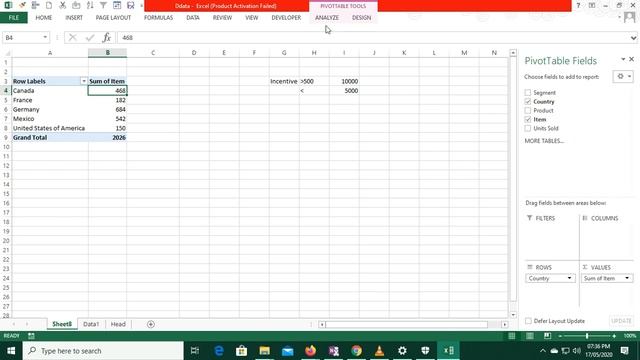Image resolution: width=640 pixels, height=360 pixels.
Task: Open the PivotTable Fields Tools gear icon
Action: coord(623,76)
